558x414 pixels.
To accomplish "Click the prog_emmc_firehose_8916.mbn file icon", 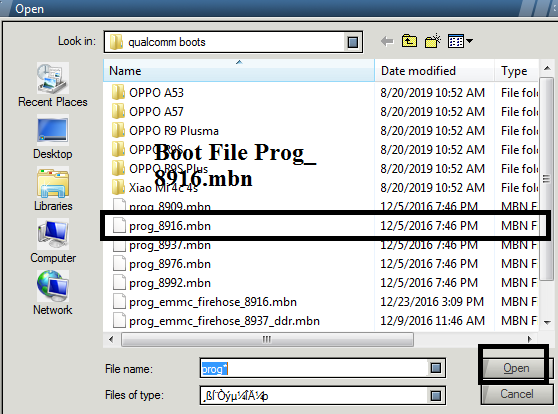I will 119,302.
